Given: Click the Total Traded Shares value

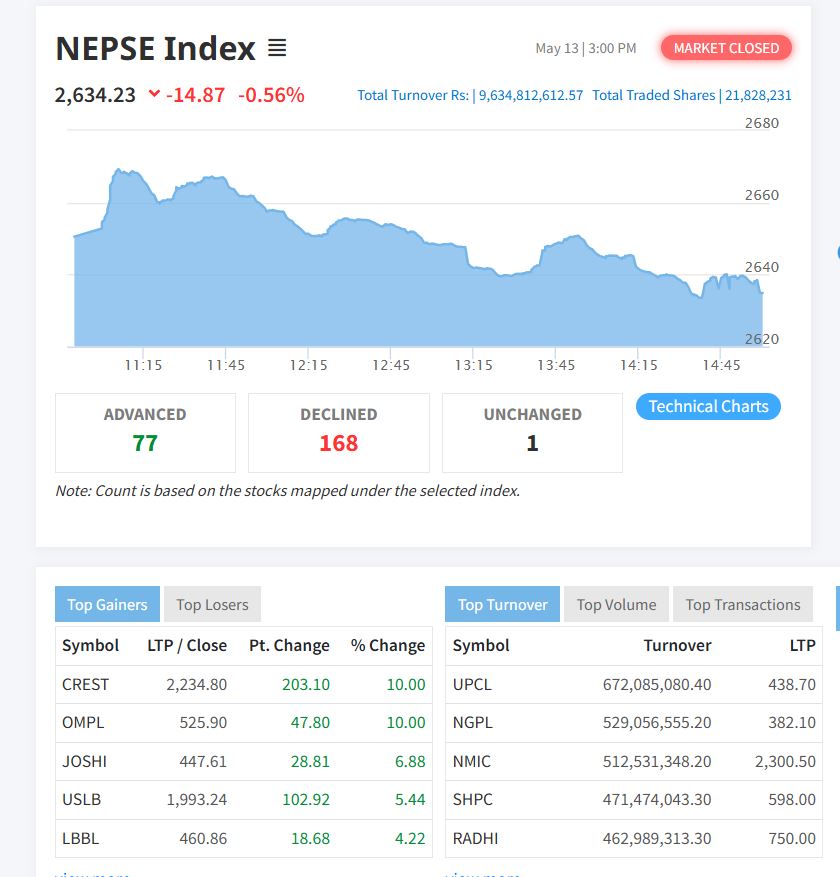Looking at the screenshot, I should (x=757, y=95).
